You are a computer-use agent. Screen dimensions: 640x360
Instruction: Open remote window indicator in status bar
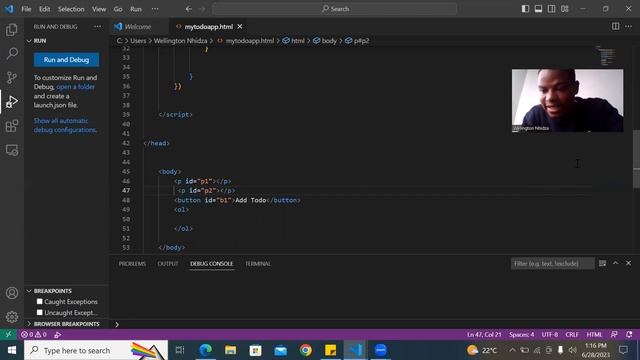coord(8,334)
